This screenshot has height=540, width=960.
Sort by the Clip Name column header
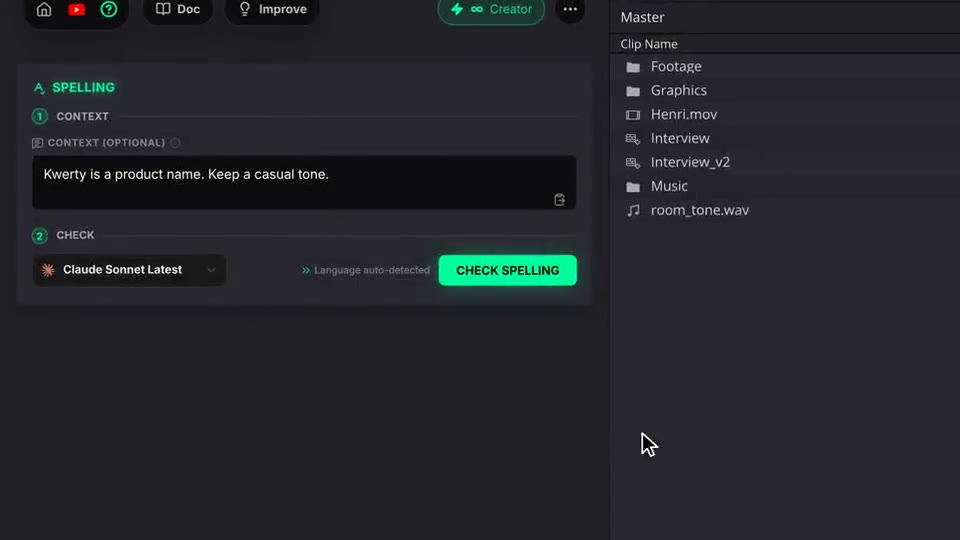[x=648, y=44]
